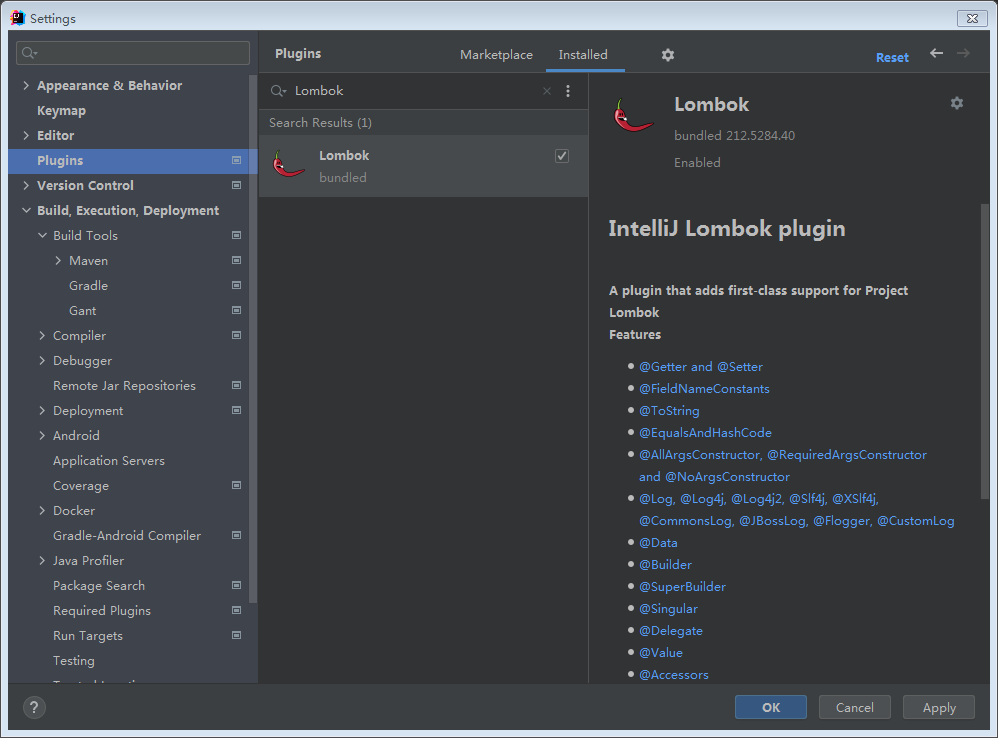
Task: Click project-level icon beside Gradle-Android Compiler
Action: [x=236, y=536]
